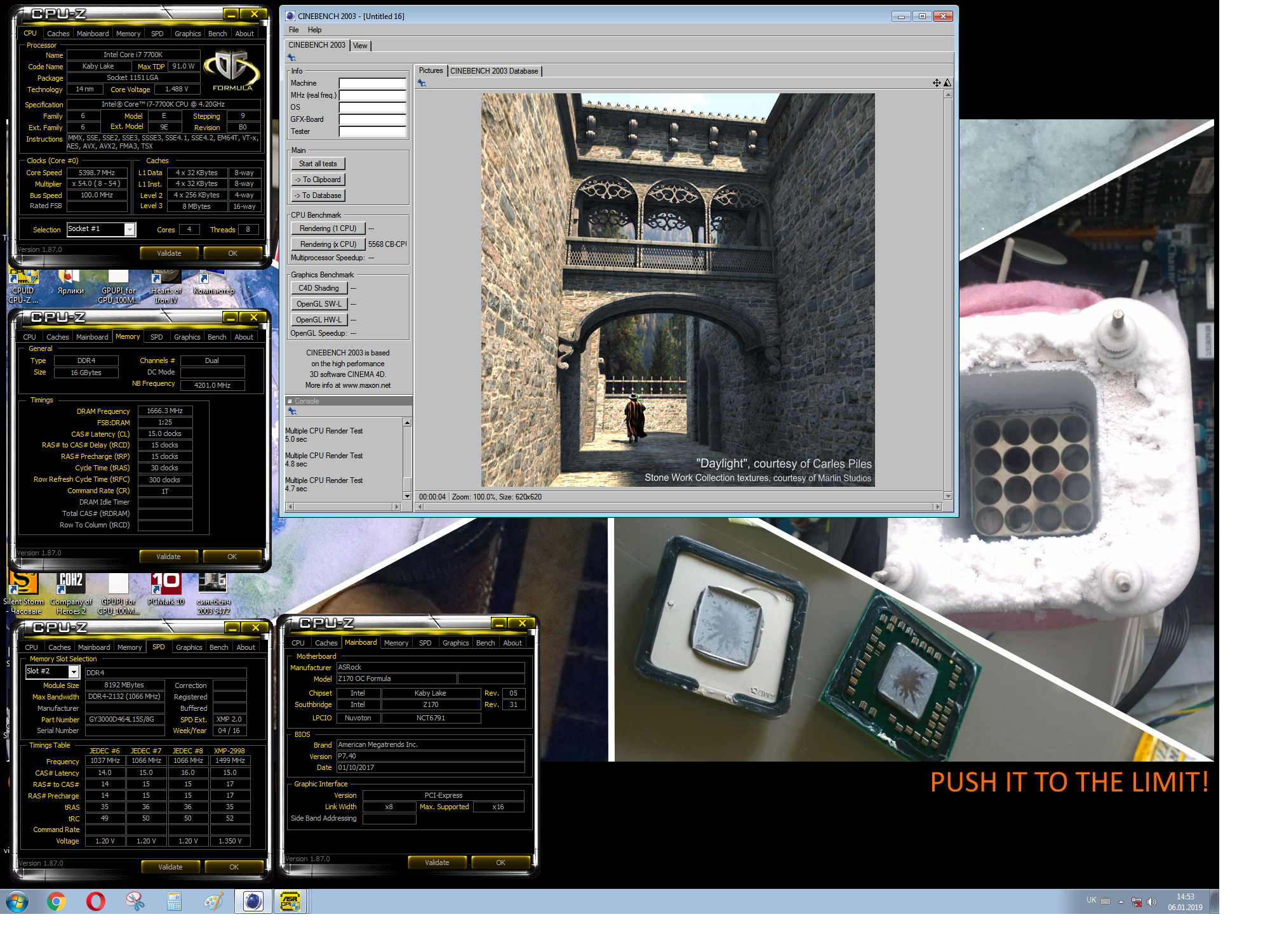Click the pin icon under CINEBENCH 2003 tab
The width and height of the screenshot is (1270, 952).
tap(292, 58)
